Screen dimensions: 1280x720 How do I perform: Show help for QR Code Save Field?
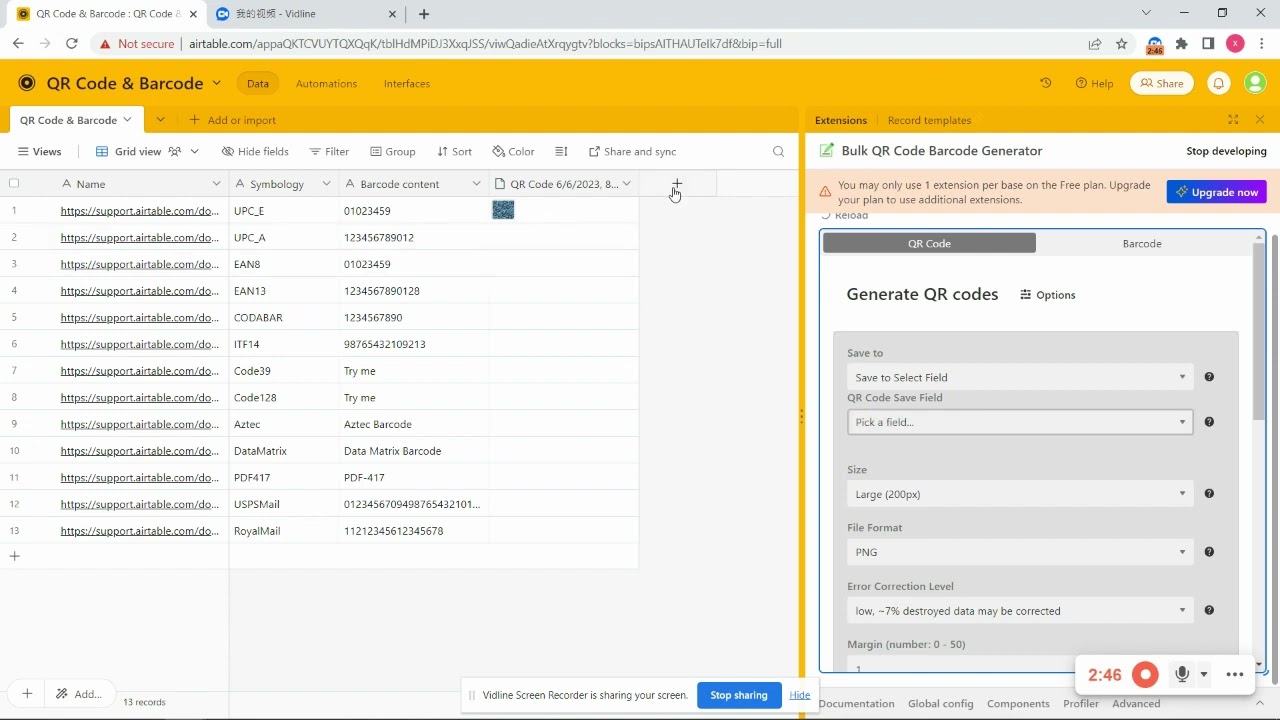[x=1209, y=422]
